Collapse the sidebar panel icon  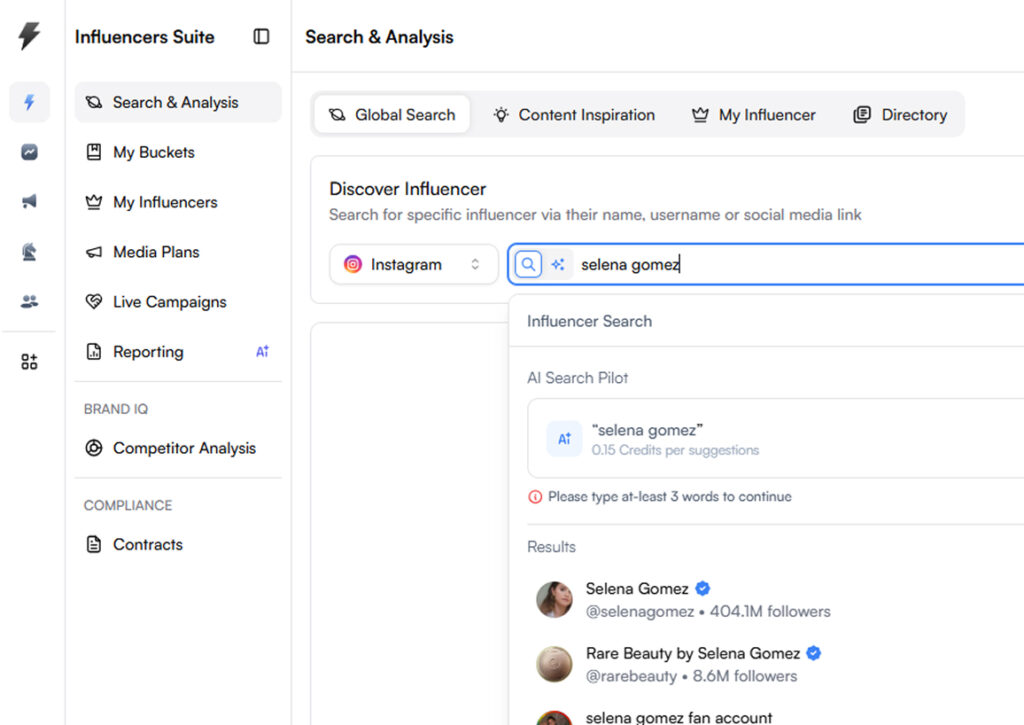[261, 37]
